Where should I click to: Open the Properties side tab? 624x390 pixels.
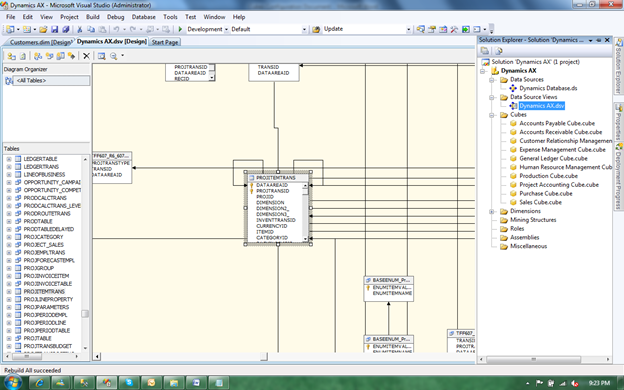(619, 121)
